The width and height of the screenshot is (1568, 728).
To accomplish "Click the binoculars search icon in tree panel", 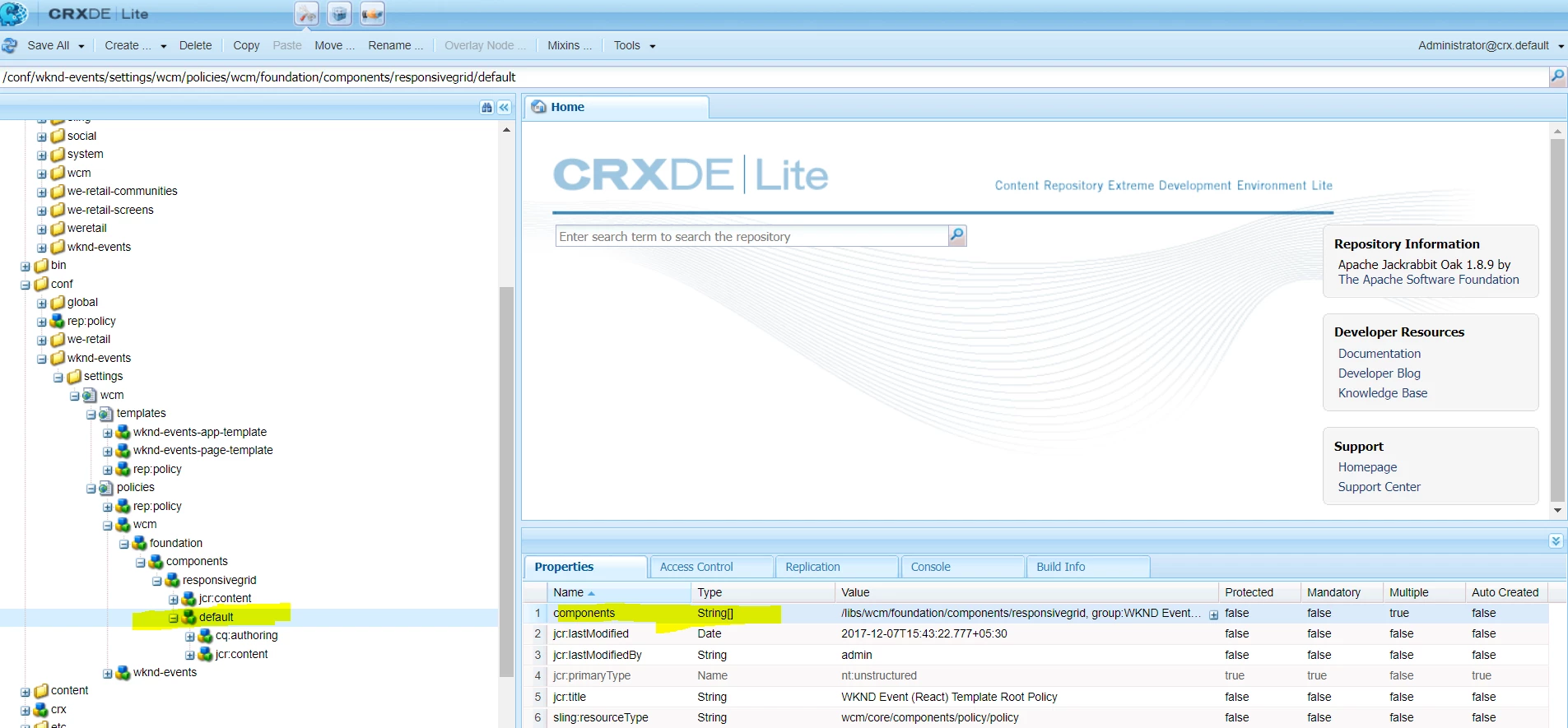I will pos(486,108).
